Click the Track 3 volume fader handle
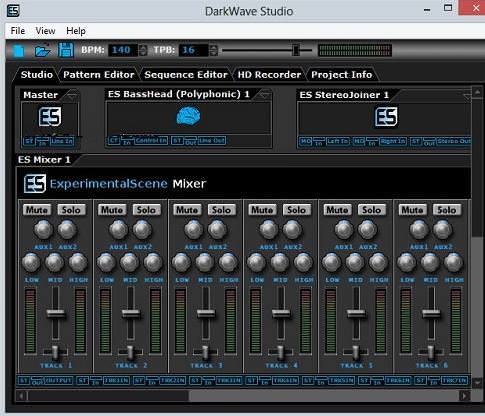 [206, 313]
